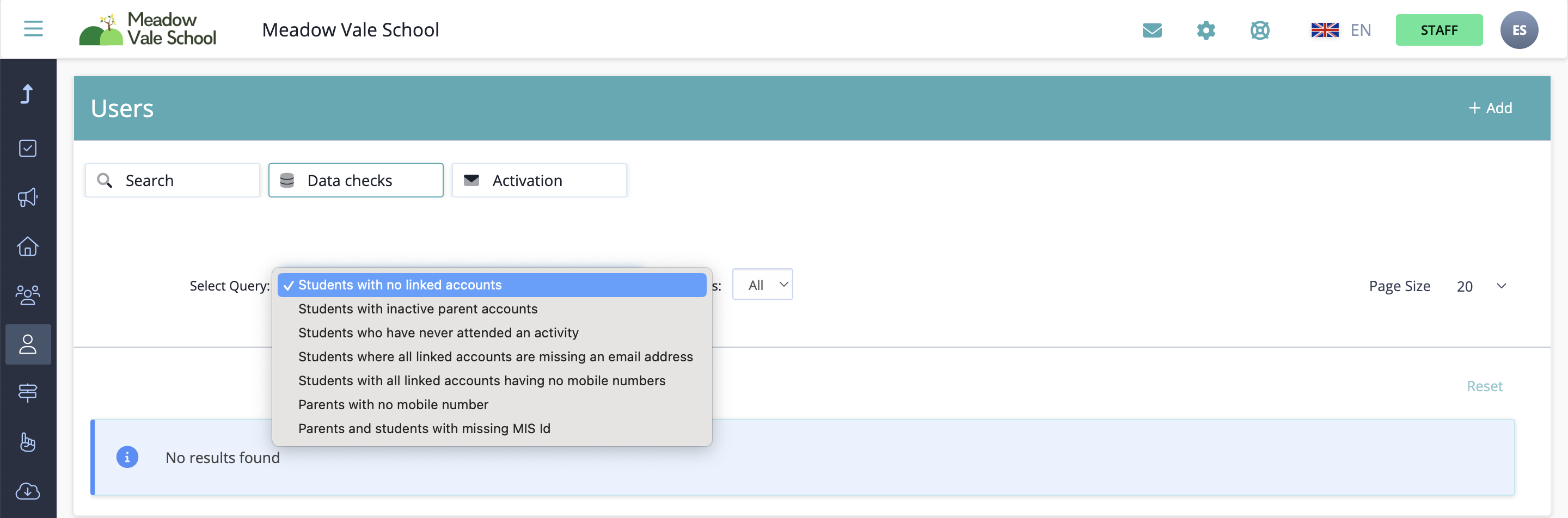
Task: Open the groups sidebar icon
Action: (27, 295)
